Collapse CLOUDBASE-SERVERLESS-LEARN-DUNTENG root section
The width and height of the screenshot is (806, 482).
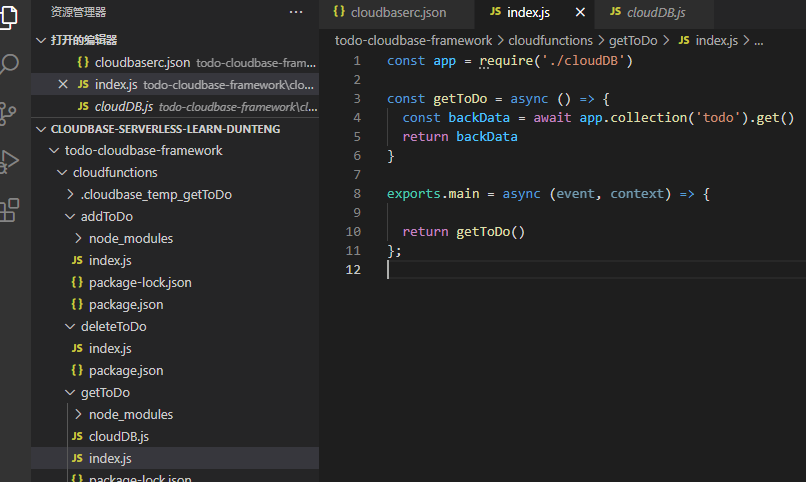(x=41, y=129)
